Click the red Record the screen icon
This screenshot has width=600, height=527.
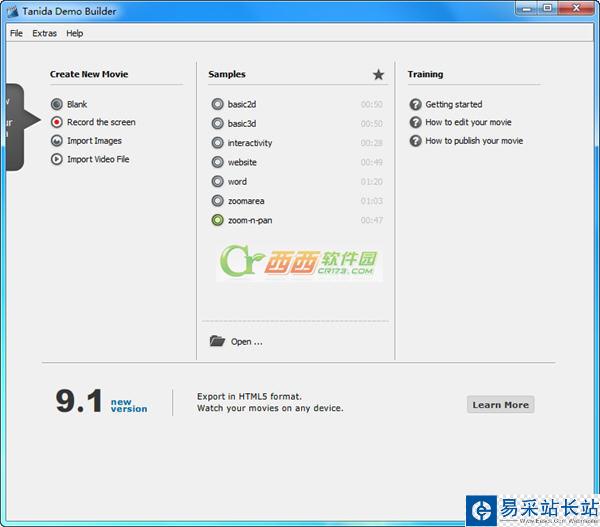tap(57, 122)
